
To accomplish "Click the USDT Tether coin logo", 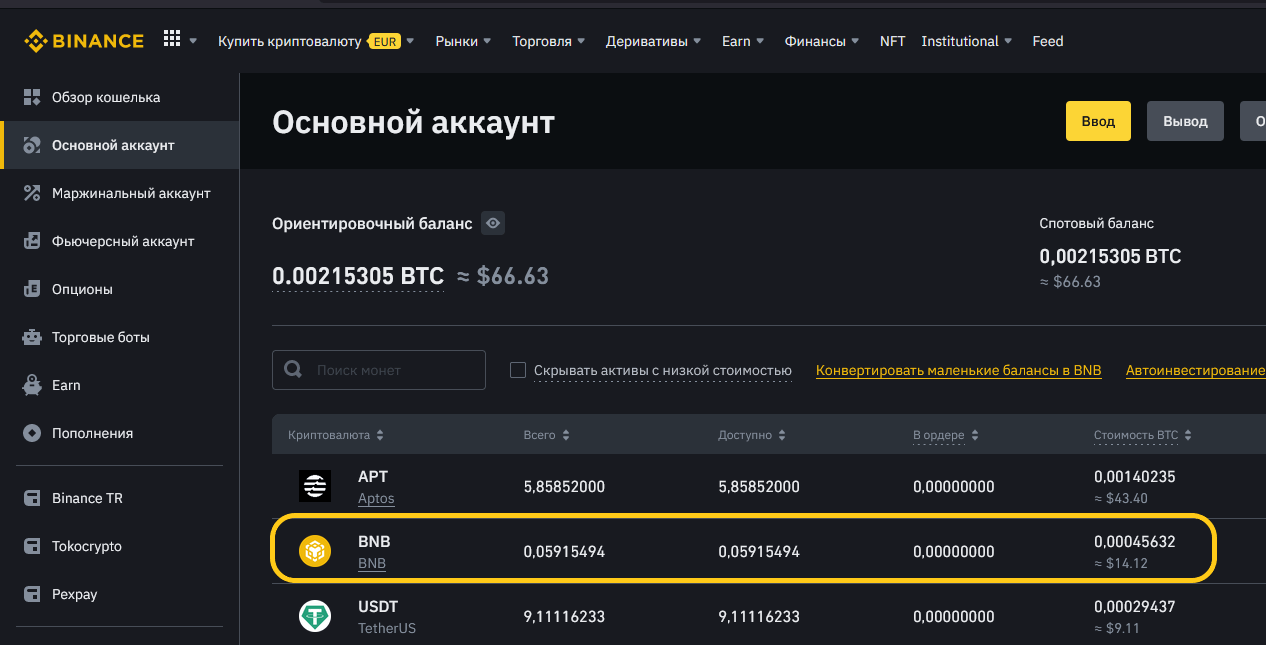I will coord(315,616).
